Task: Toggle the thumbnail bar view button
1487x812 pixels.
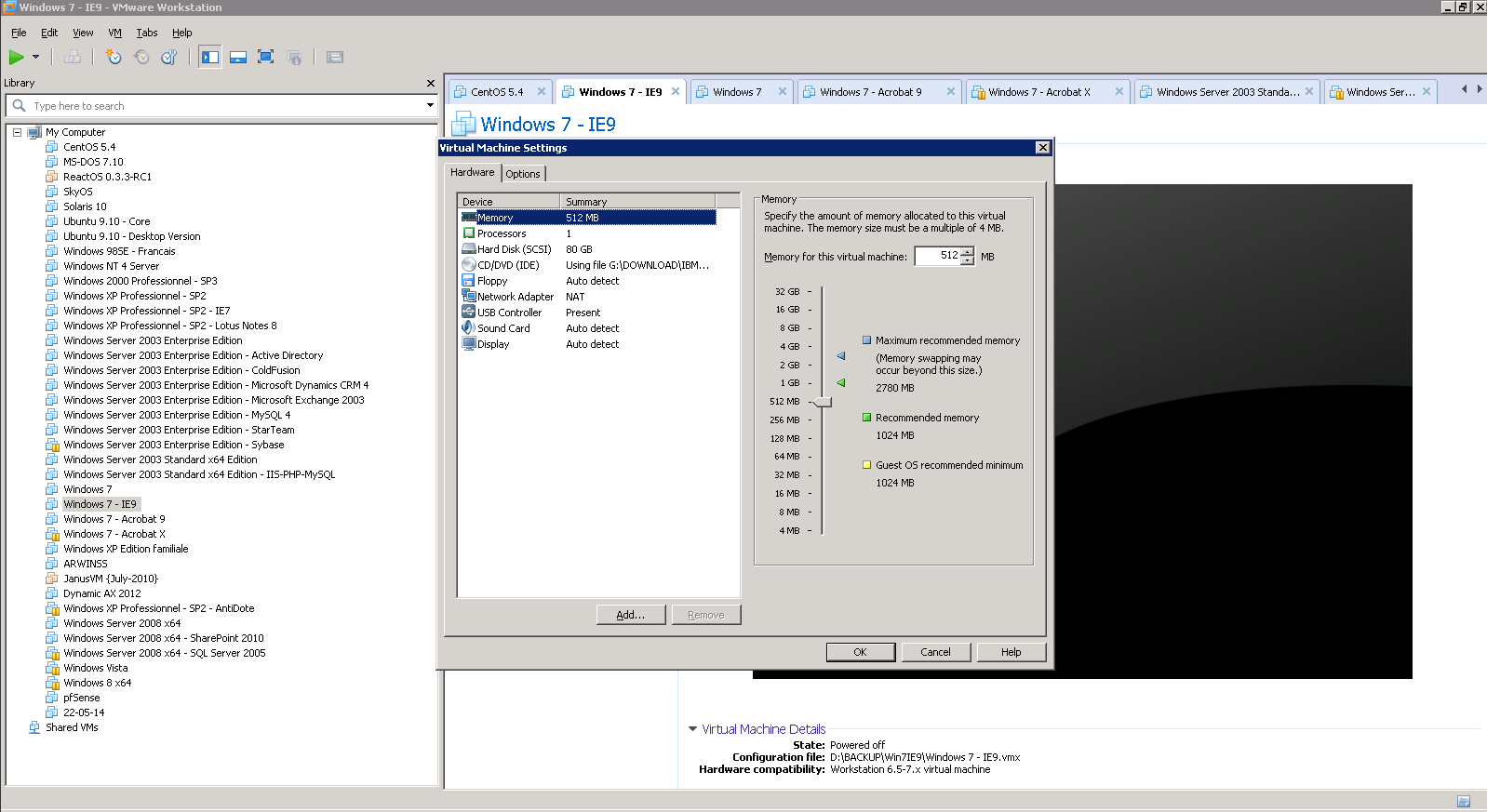Action: pyautogui.click(x=238, y=58)
